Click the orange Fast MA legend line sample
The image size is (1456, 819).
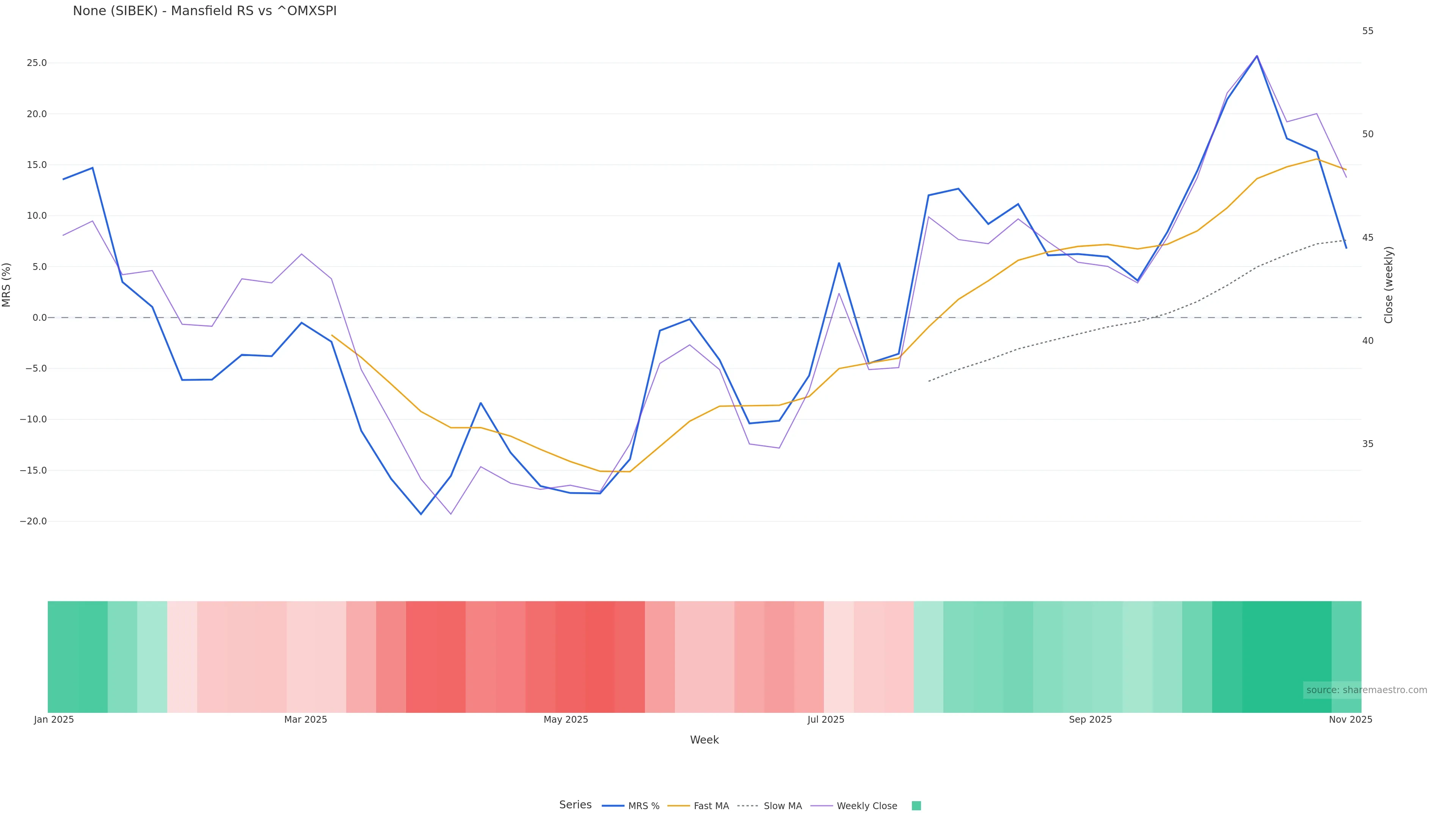click(x=678, y=806)
